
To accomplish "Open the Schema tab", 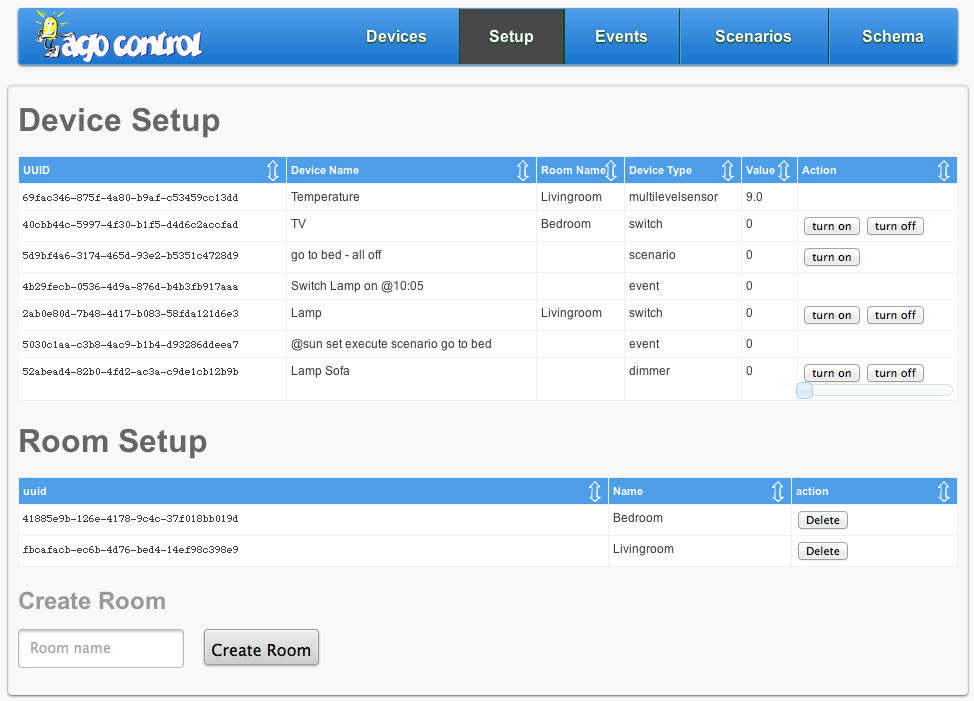I will click(x=893, y=37).
